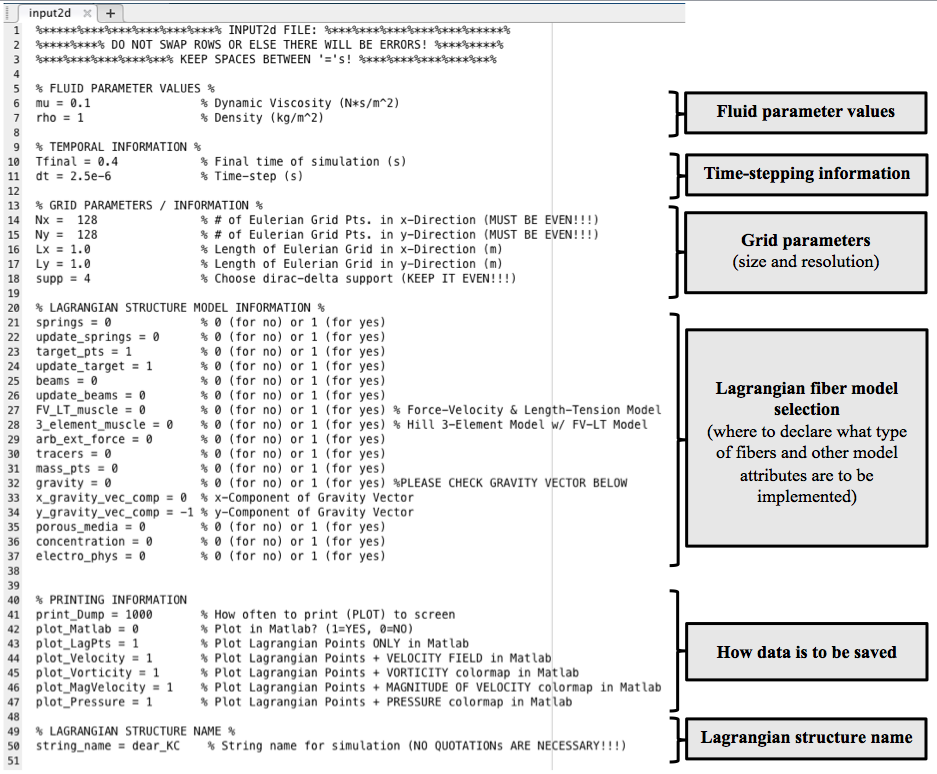Screen dimensions: 937x774
Task: Click the Lagrangian structure name label box
Action: 805,738
